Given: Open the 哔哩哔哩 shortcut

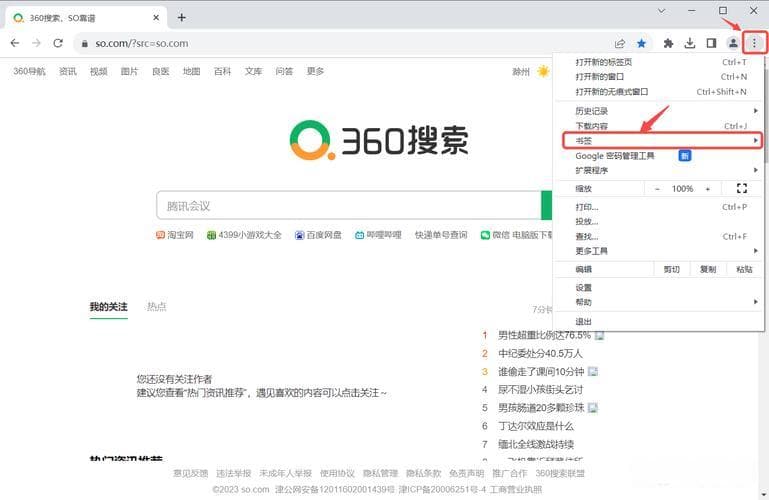Looking at the screenshot, I should (x=378, y=235).
